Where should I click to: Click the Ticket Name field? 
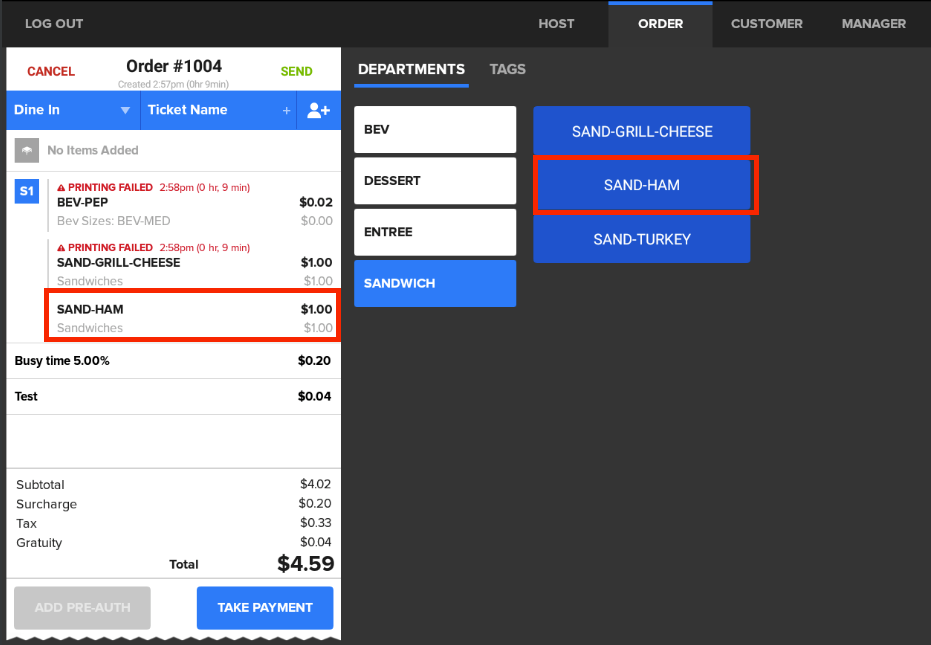point(210,110)
